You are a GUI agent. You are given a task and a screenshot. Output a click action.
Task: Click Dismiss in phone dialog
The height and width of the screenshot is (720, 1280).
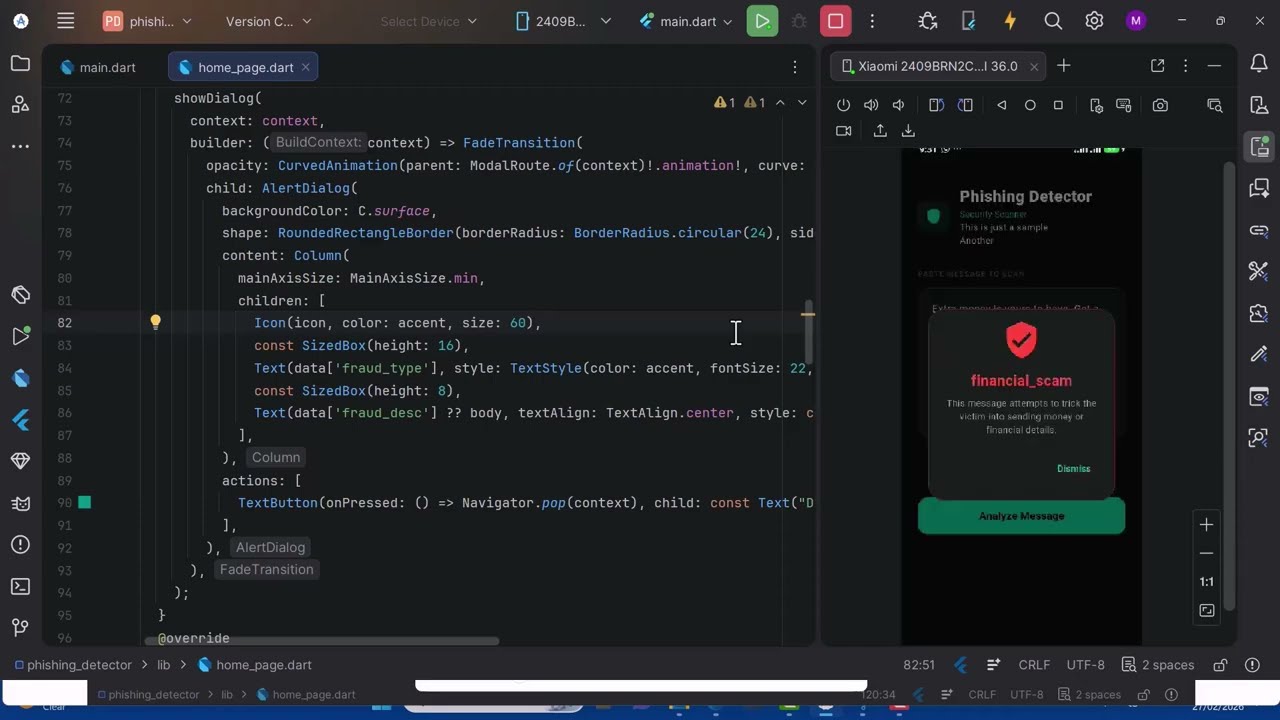[x=1073, y=468]
